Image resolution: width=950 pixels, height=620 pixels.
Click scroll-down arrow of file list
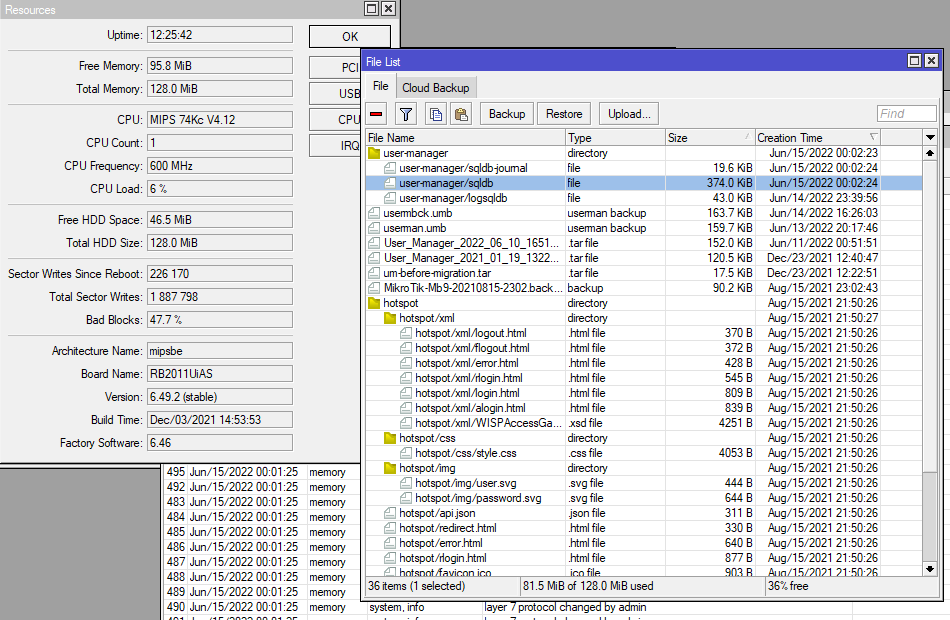pos(930,569)
